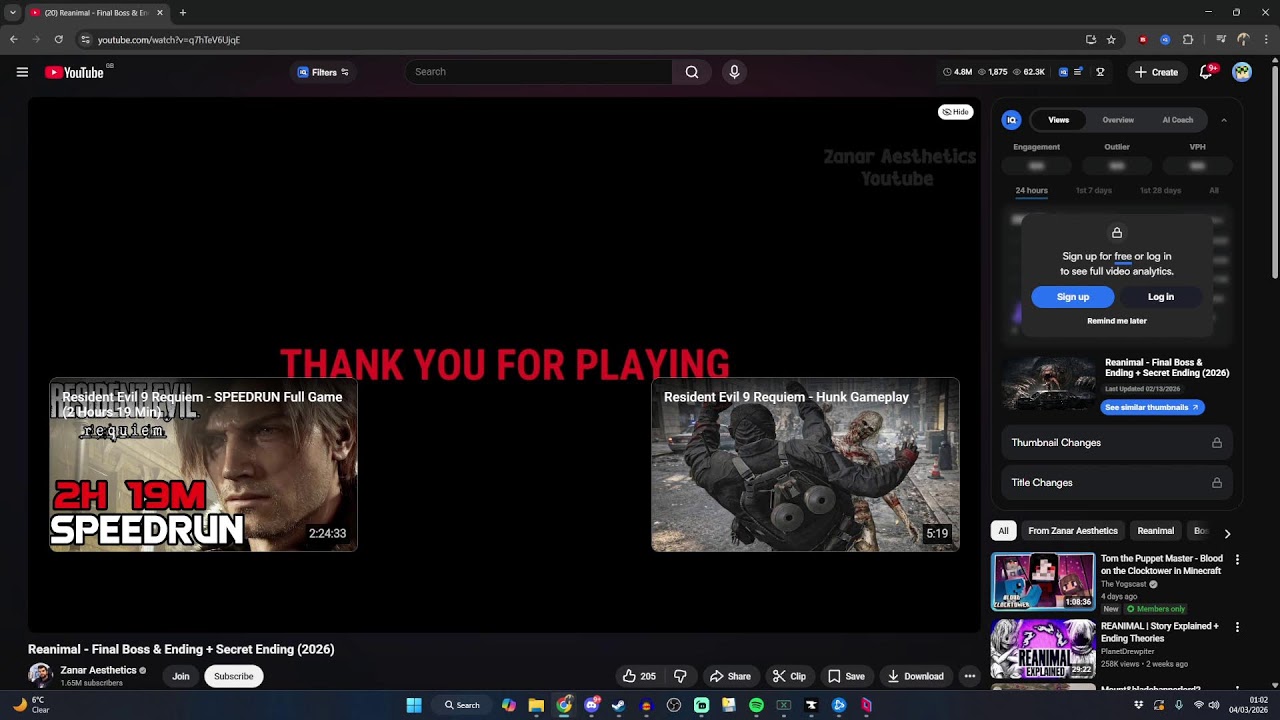Open more actions three-dot menu under video

969,676
